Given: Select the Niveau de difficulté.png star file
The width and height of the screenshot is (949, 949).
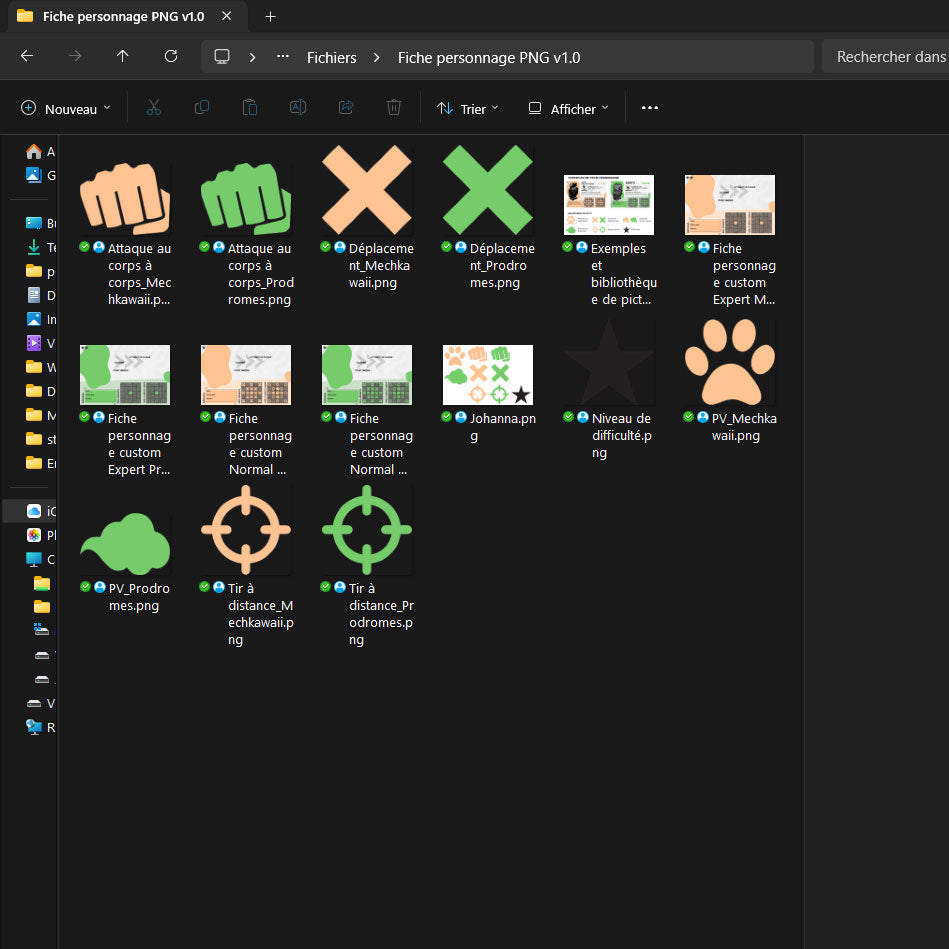Looking at the screenshot, I should [x=609, y=362].
